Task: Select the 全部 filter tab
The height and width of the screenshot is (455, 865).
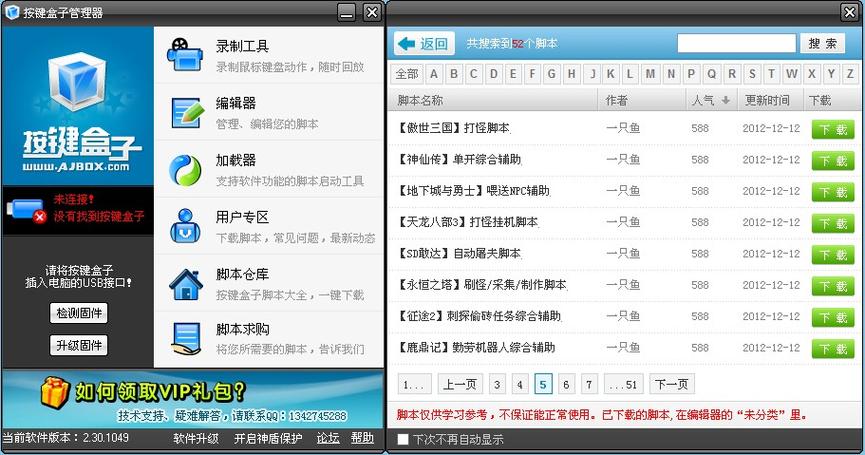Action: click(407, 74)
